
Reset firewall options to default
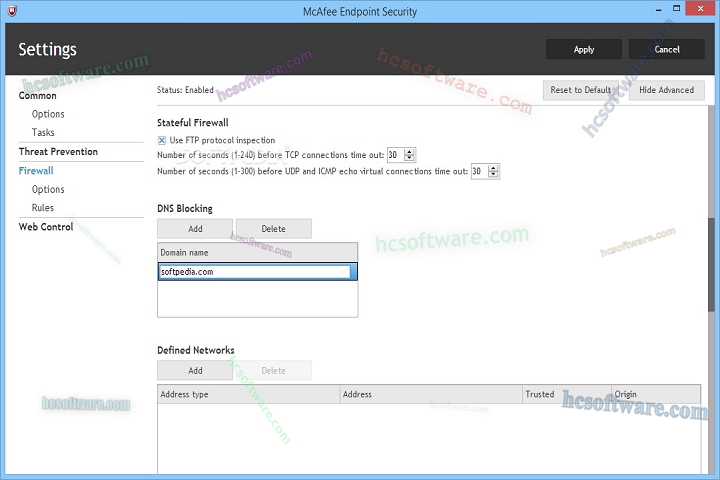[x=580, y=90]
